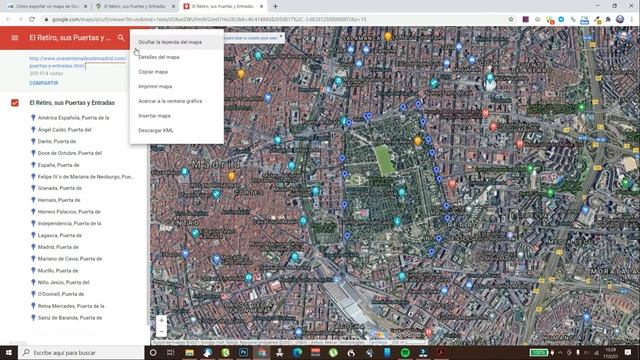Reload the page in Chrome
Screen dimensions: 640x360
point(32,19)
